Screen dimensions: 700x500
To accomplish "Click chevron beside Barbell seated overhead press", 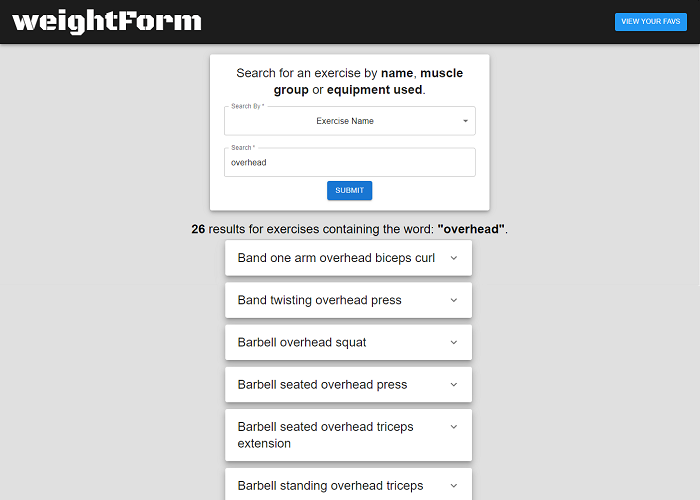I will pyautogui.click(x=453, y=384).
